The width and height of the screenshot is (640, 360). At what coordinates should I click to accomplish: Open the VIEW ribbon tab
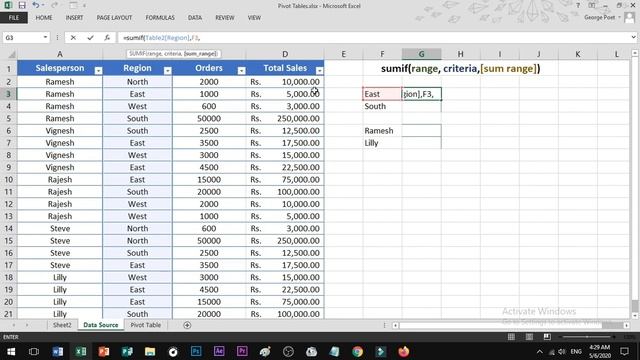click(x=254, y=18)
